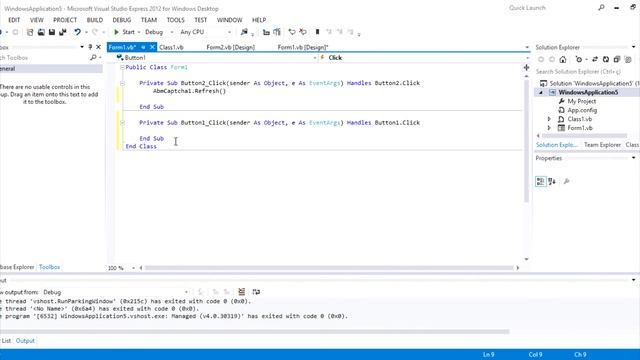This screenshot has width=640, height=360.
Task: Close the Form1.vb tab
Action: click(x=152, y=47)
